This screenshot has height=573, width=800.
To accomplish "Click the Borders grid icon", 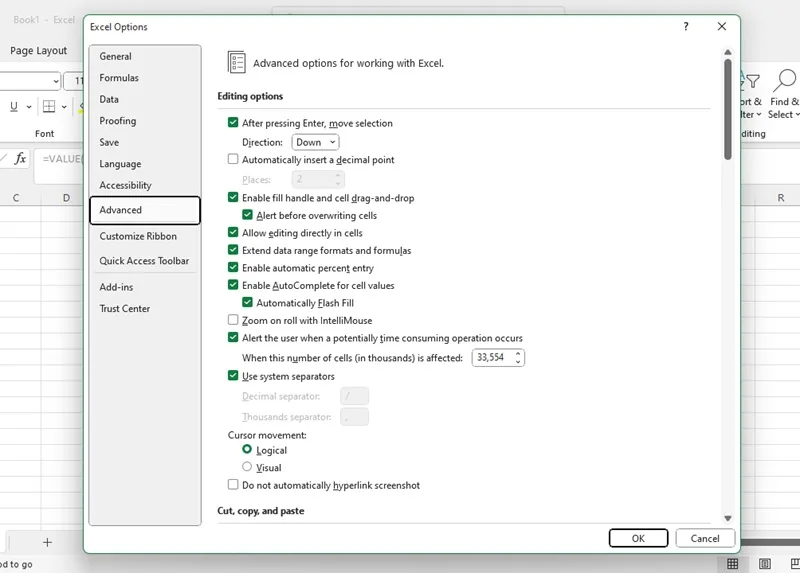I will 49,106.
